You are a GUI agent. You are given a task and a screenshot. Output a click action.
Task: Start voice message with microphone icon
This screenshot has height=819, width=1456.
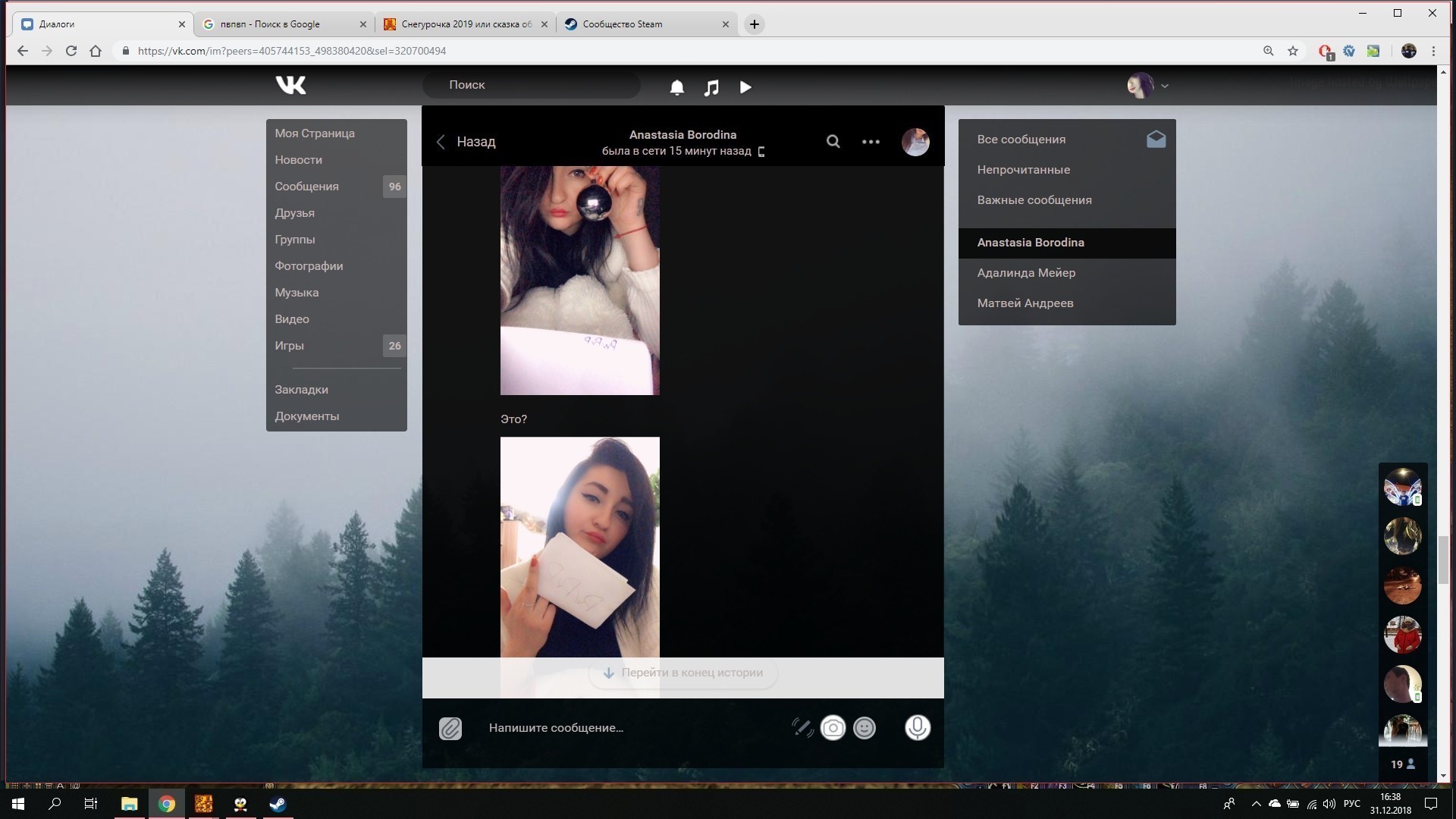[917, 728]
